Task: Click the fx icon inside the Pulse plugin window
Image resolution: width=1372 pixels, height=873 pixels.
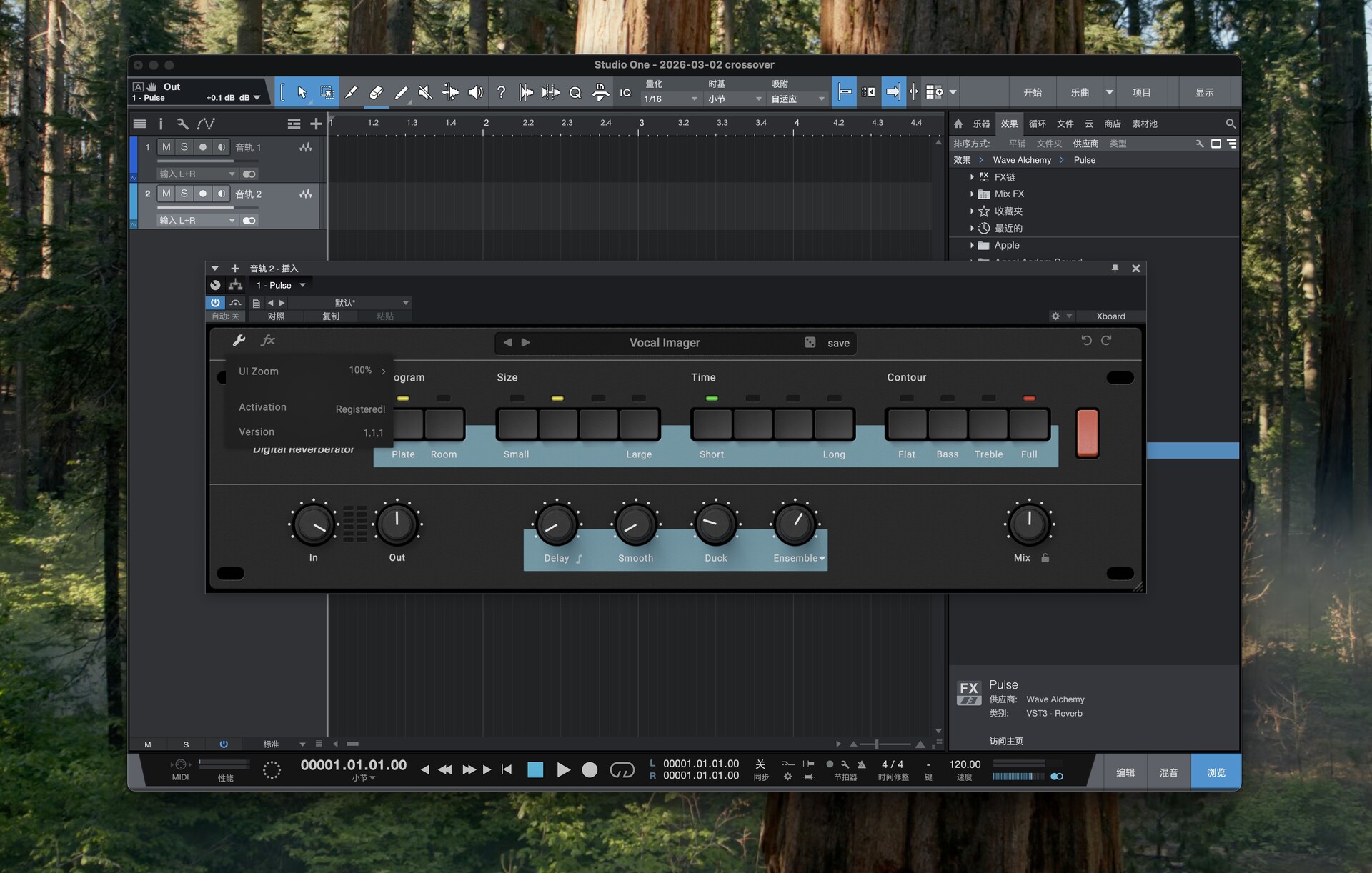Action: (268, 340)
